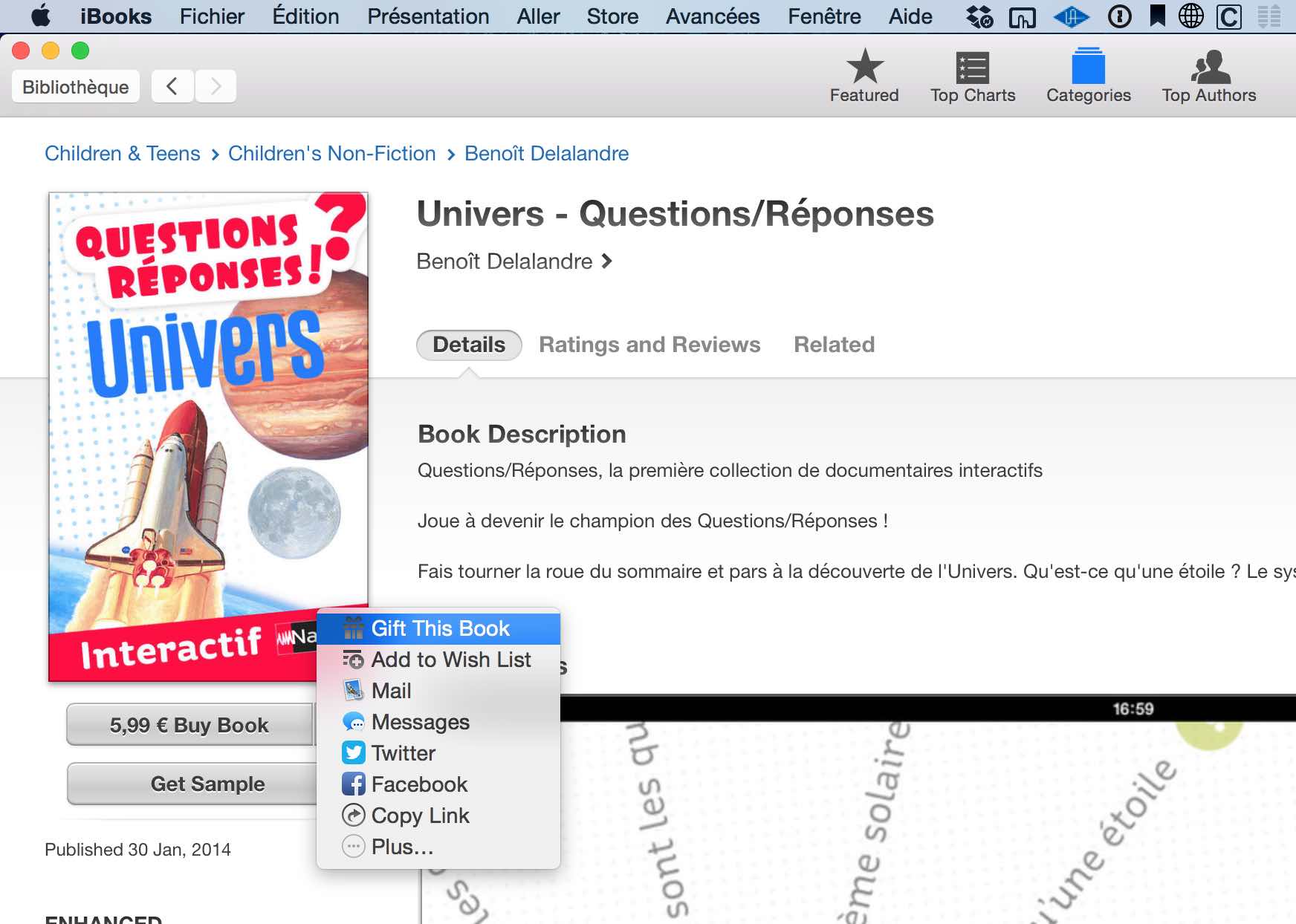Choose Plus… for more sharing options
The width and height of the screenshot is (1296, 924).
pyautogui.click(x=438, y=847)
